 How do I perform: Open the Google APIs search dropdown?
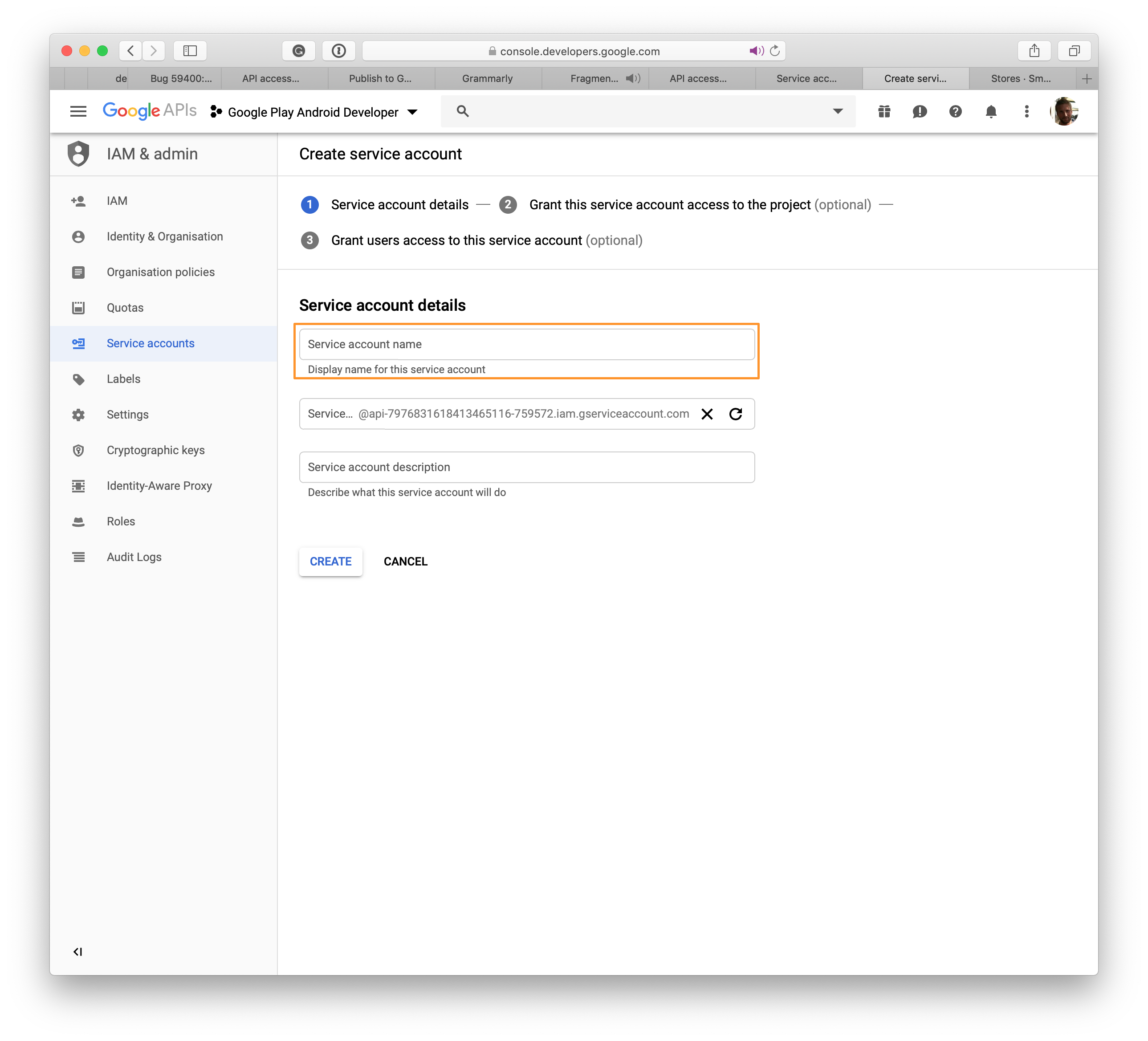pyautogui.click(x=838, y=111)
